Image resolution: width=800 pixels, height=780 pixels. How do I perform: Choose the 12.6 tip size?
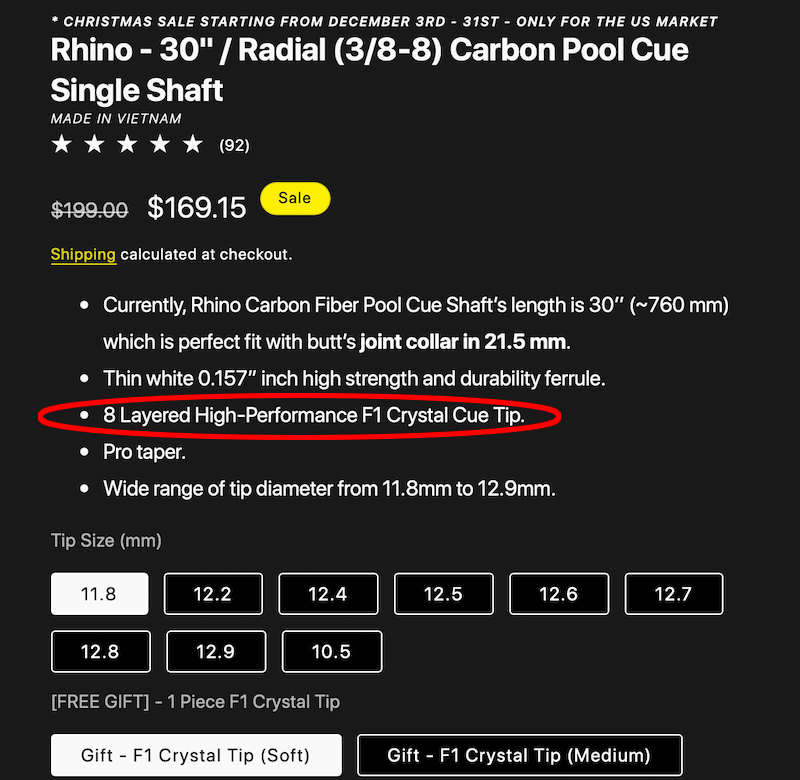(x=558, y=594)
